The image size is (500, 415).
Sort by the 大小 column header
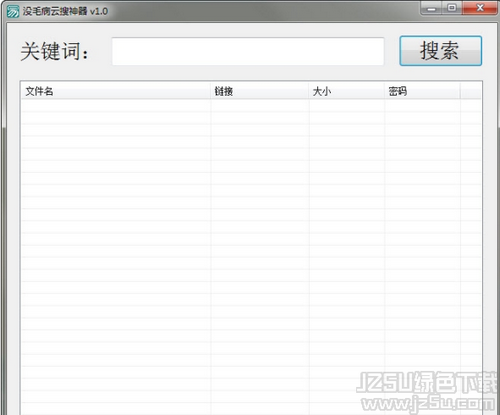[347, 91]
